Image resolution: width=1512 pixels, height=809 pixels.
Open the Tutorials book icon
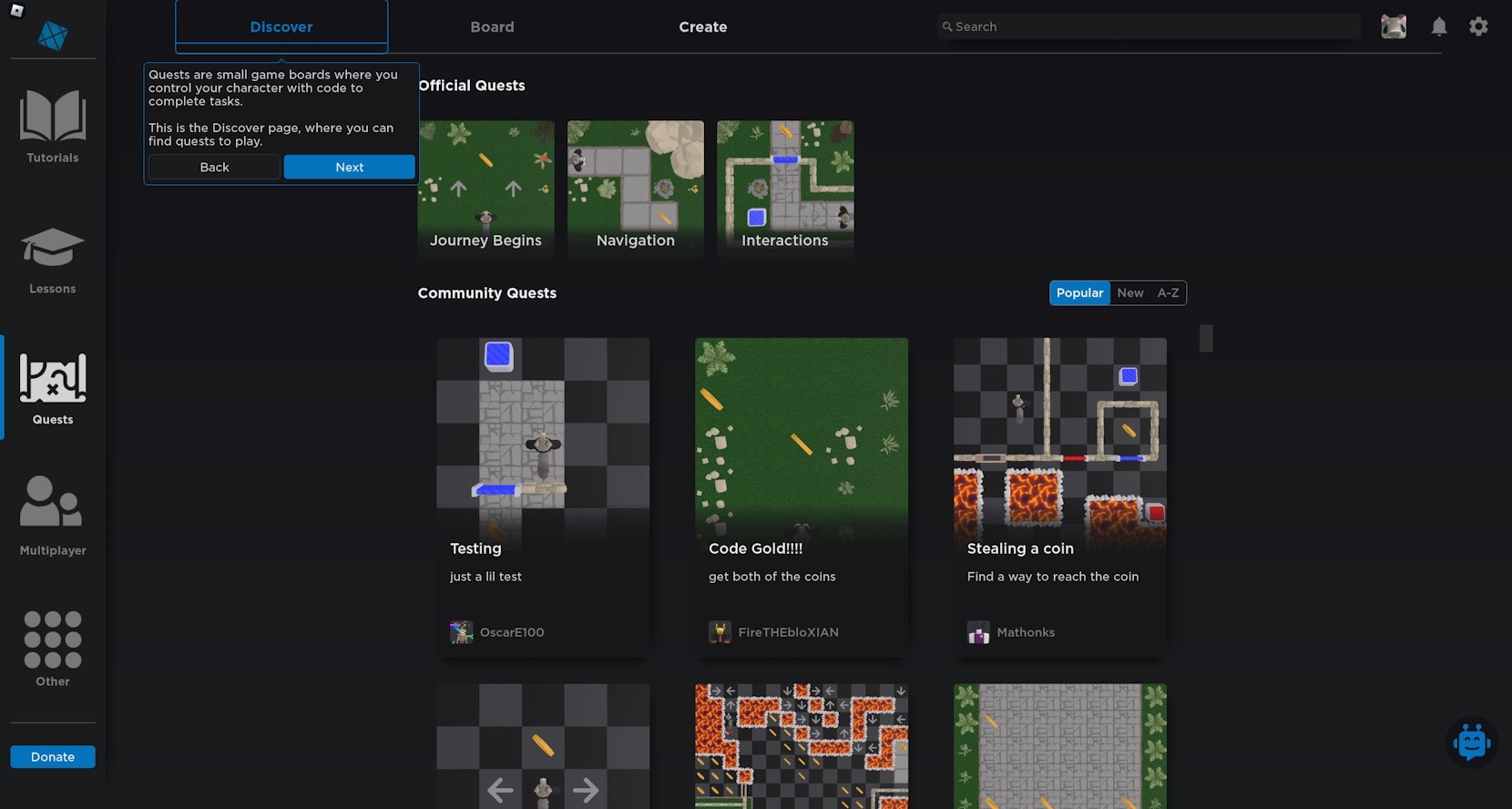click(x=53, y=117)
